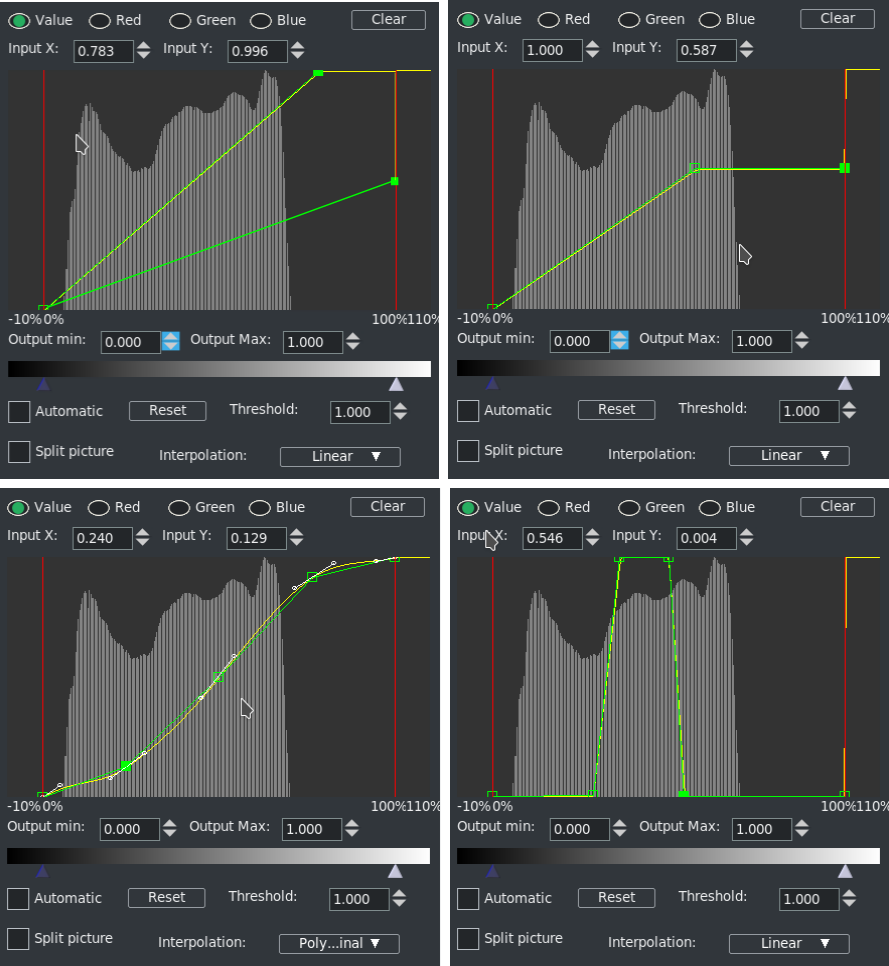Click the white point marker under the gradient bar
The height and width of the screenshot is (966, 889).
coord(396,384)
